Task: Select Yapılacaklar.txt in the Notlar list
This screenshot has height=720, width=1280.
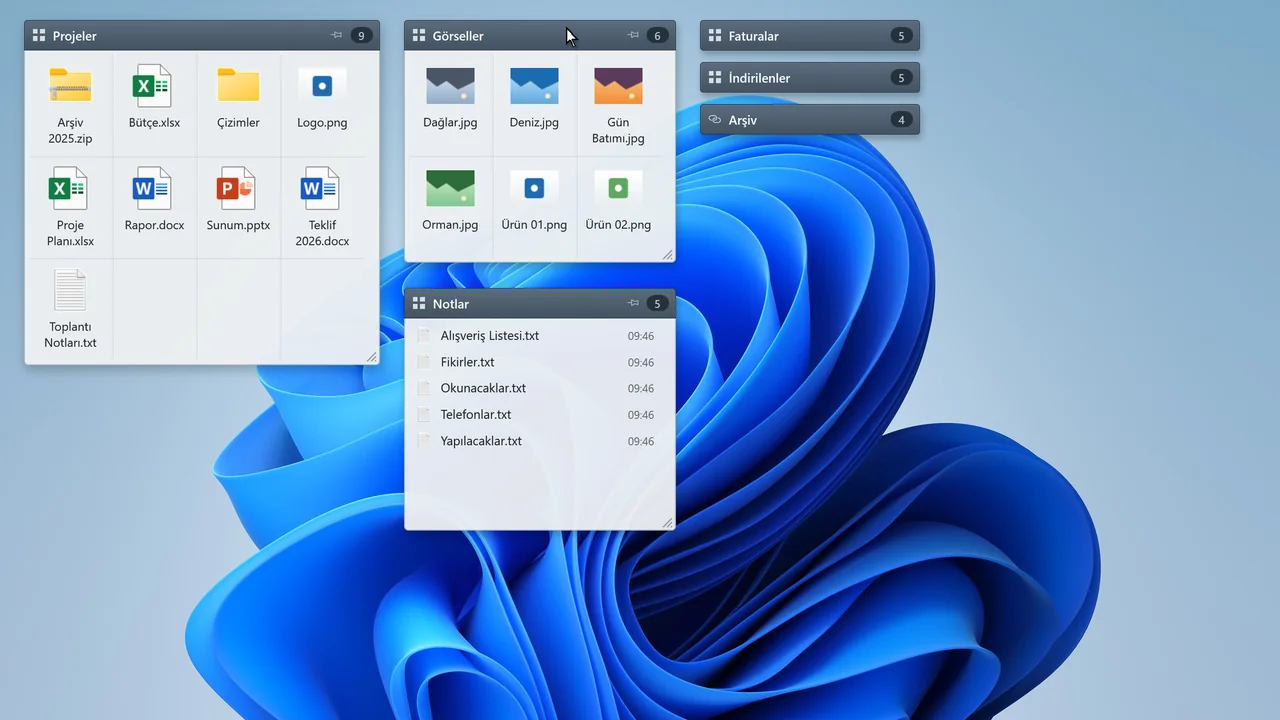Action: pyautogui.click(x=540, y=441)
